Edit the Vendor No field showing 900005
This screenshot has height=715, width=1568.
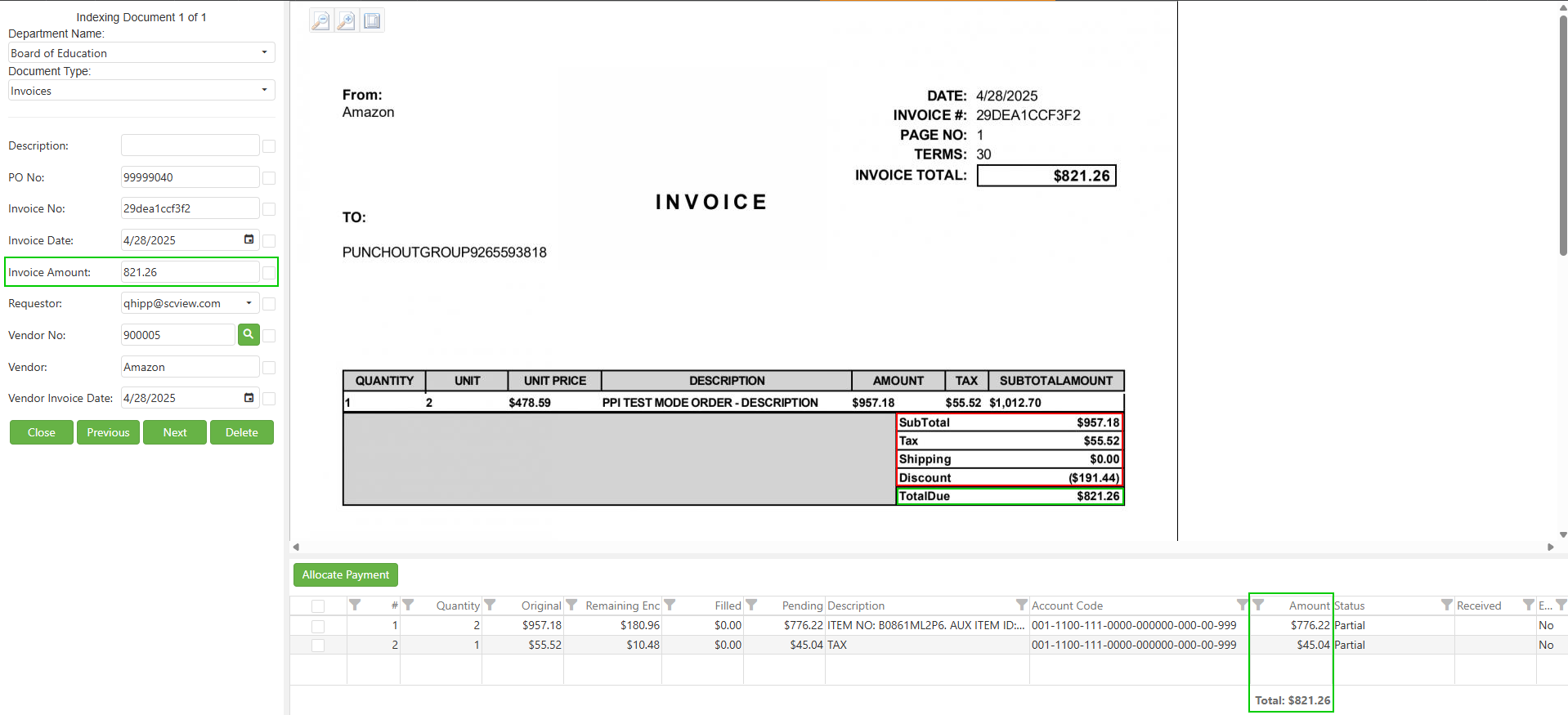pos(178,335)
